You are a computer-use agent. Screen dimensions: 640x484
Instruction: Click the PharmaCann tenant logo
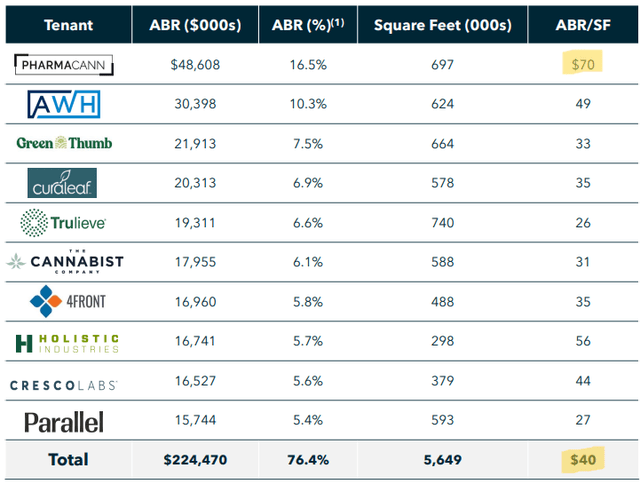click(x=64, y=64)
